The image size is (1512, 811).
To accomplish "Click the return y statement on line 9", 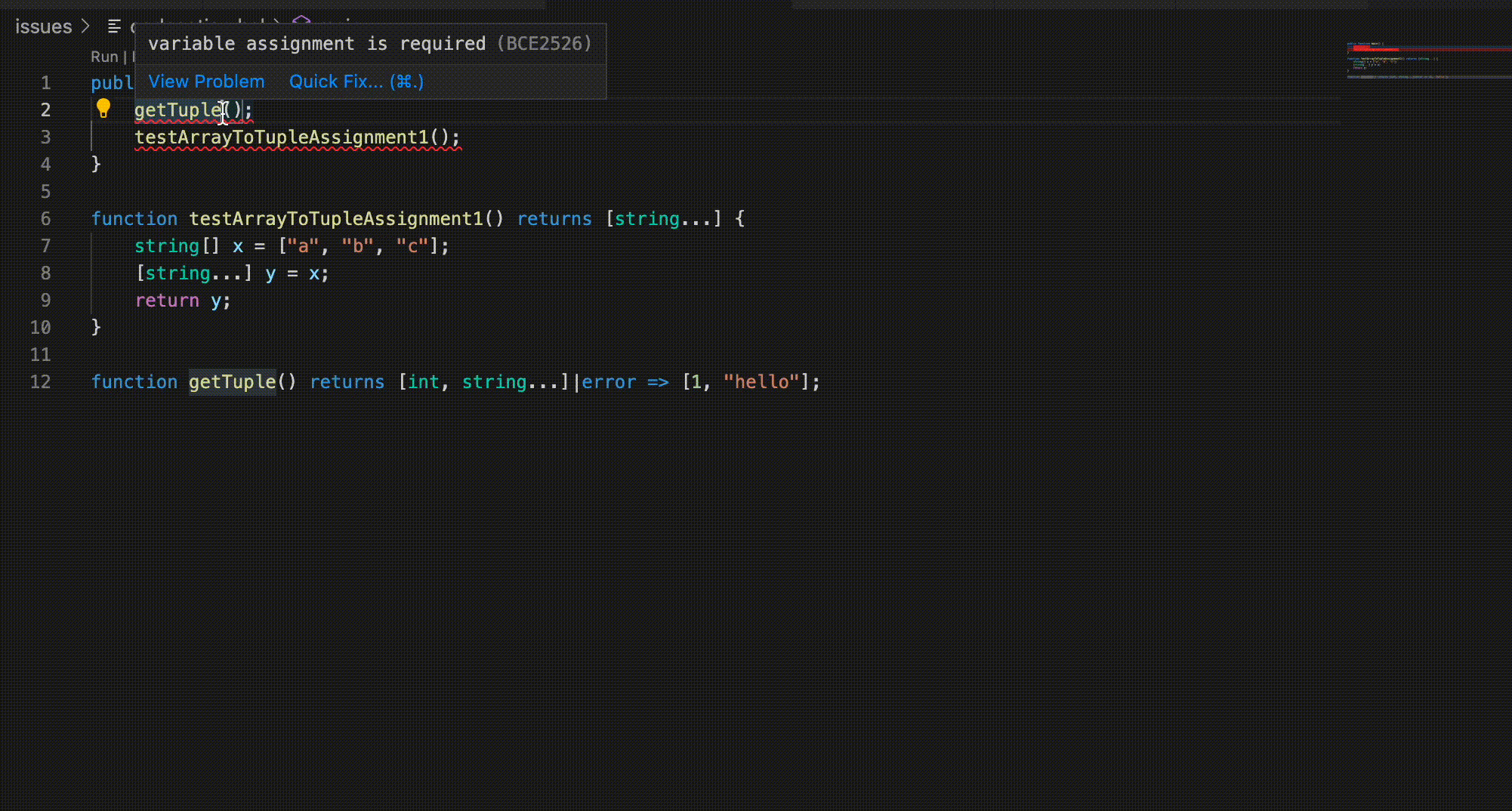I will 181,300.
